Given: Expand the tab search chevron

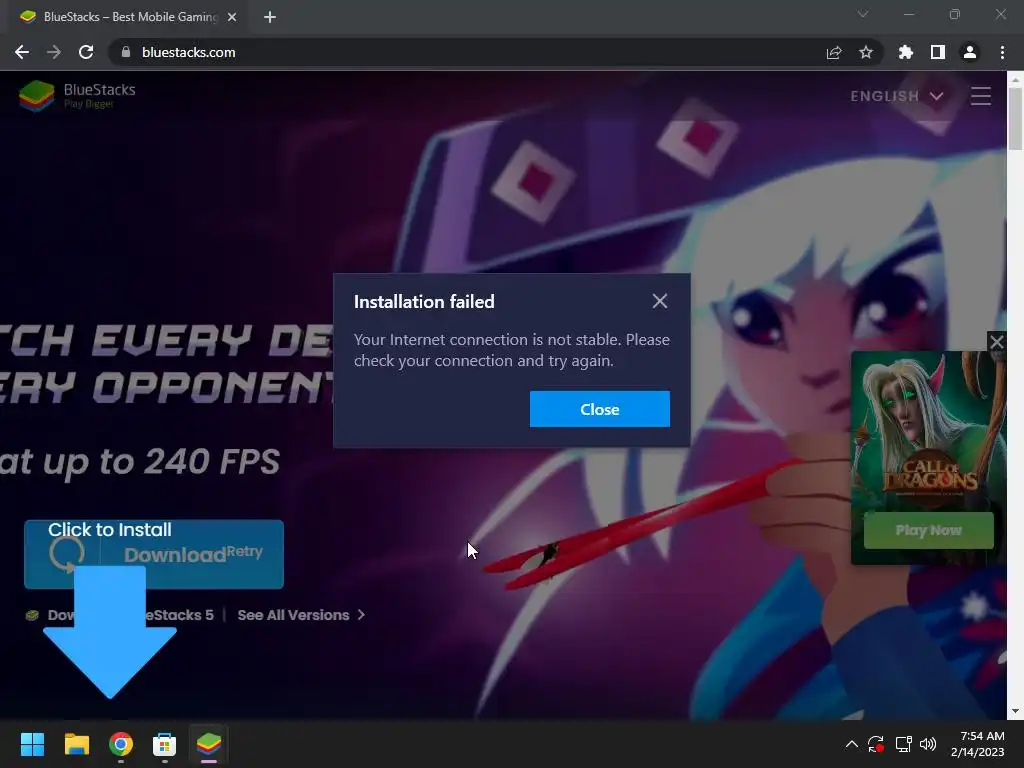Looking at the screenshot, I should (x=863, y=14).
